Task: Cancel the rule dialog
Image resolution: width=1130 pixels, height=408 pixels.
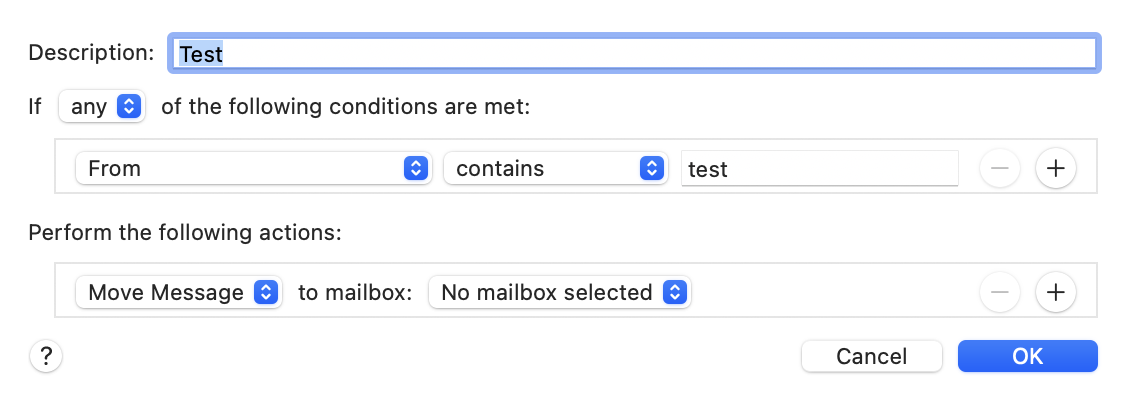Action: 871,356
